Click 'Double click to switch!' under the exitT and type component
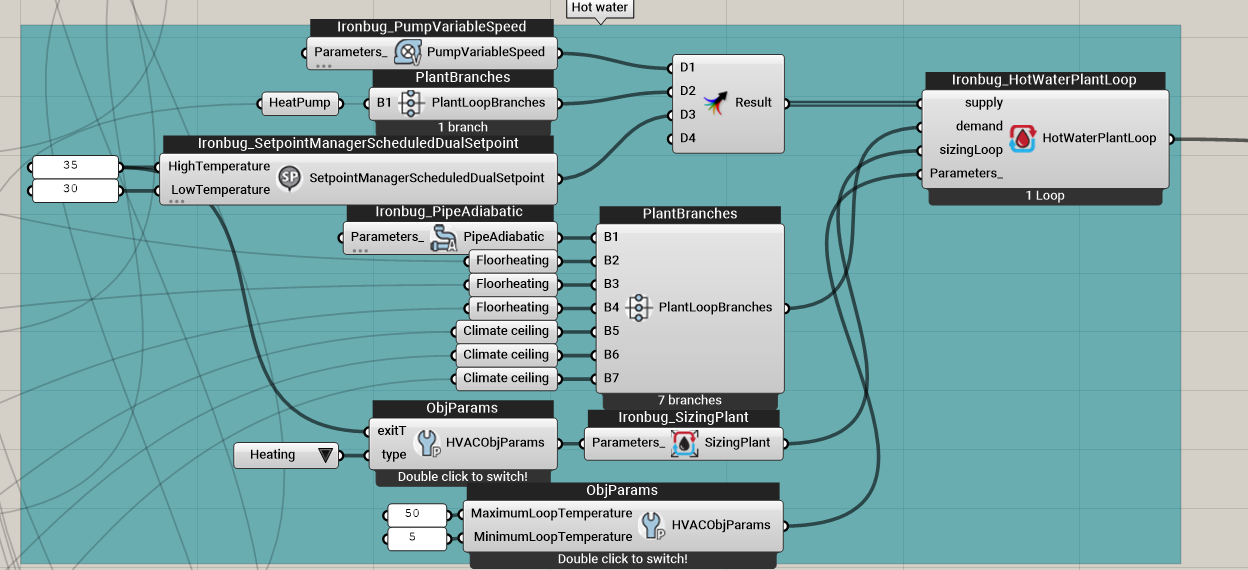This screenshot has width=1248, height=570. tap(463, 477)
